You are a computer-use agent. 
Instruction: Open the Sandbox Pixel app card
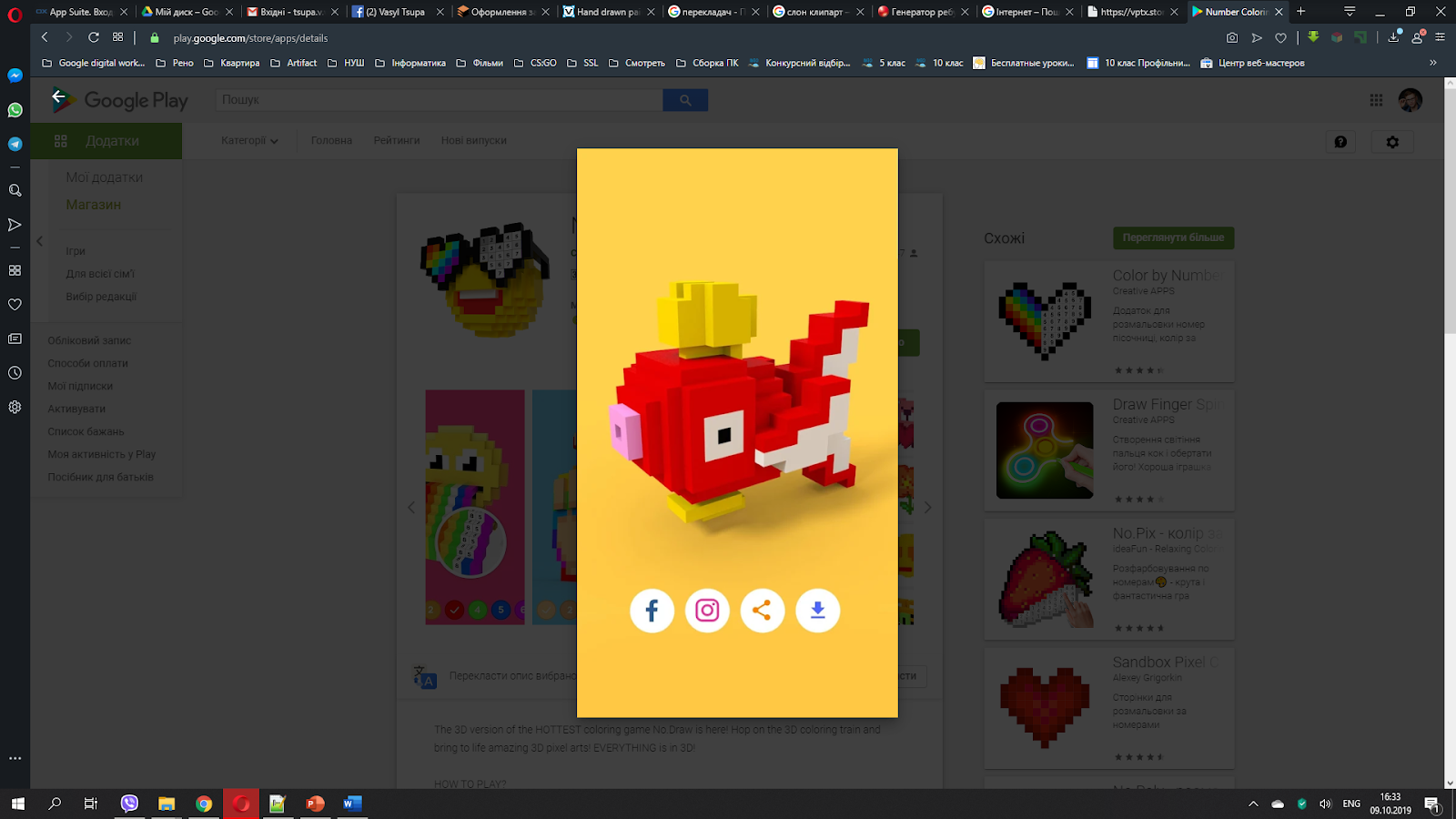1109,708
